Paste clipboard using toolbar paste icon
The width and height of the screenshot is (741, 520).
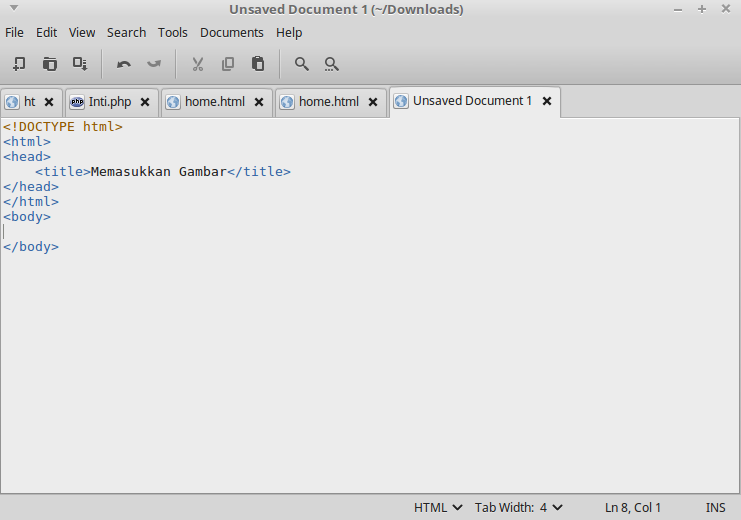[258, 64]
